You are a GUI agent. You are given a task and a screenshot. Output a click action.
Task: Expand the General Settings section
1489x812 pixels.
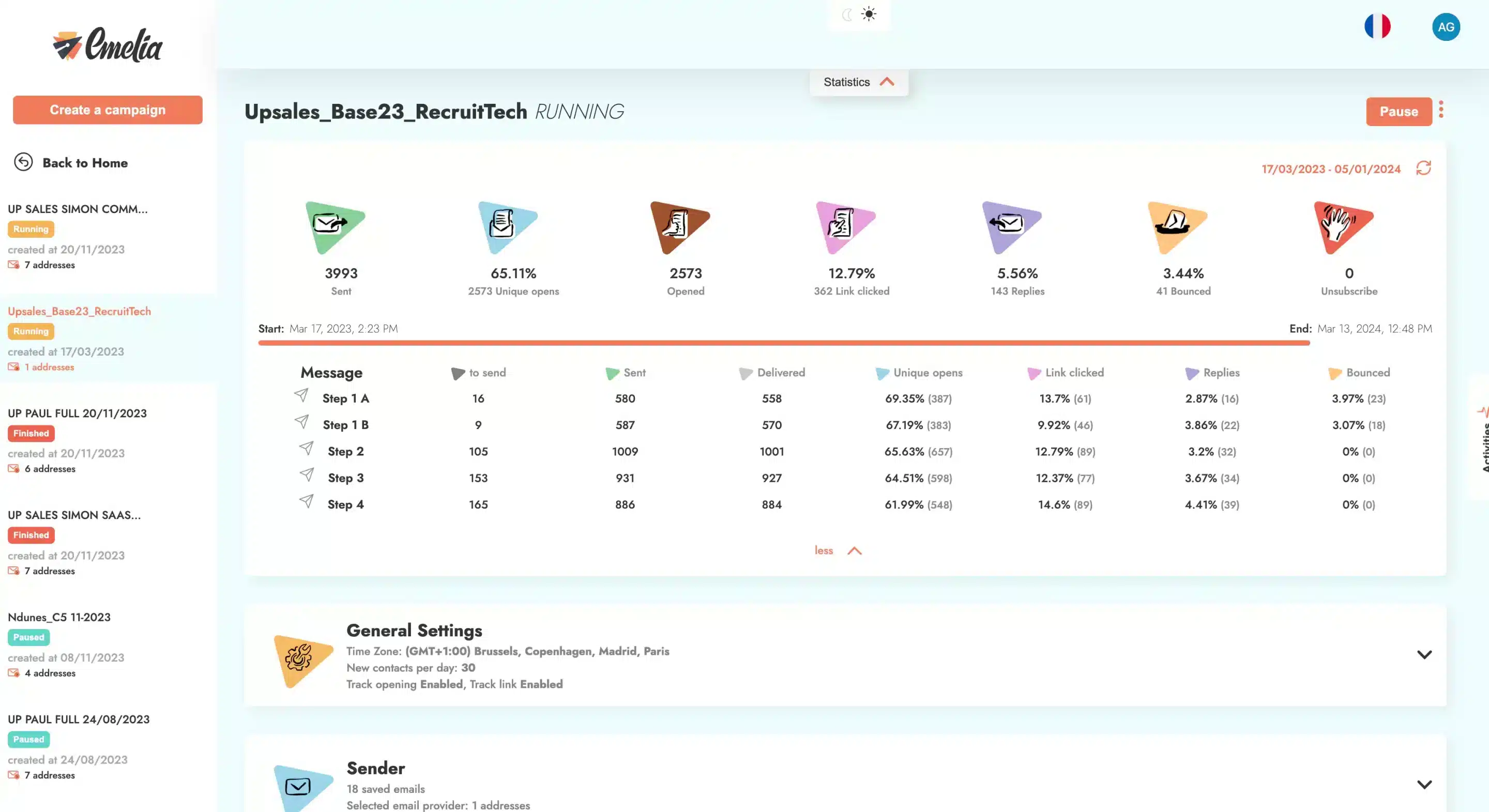coord(1424,654)
